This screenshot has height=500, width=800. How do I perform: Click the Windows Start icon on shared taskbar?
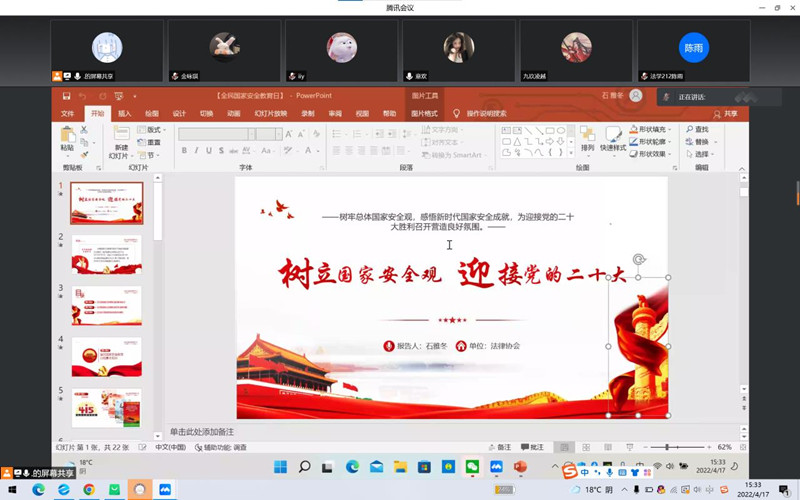(280, 467)
